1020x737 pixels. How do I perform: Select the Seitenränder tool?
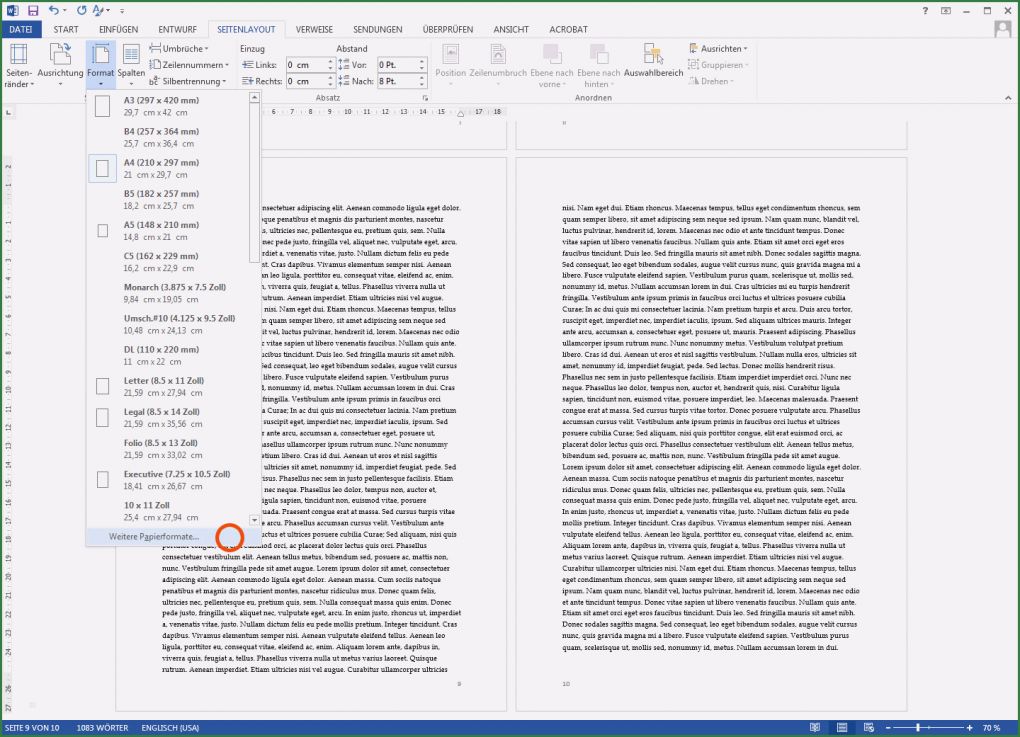coord(17,63)
